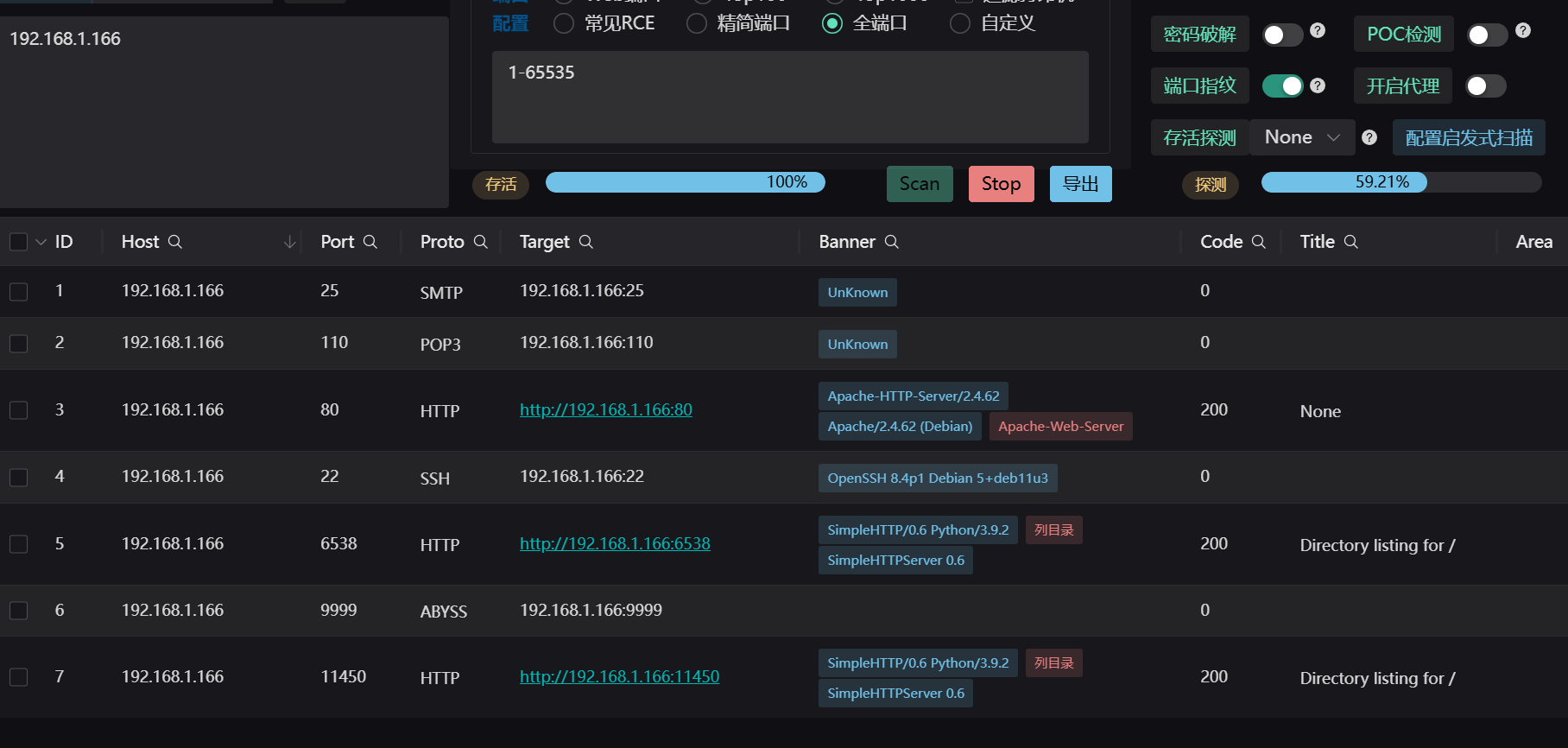Click the Proto column search icon
Image resolution: width=1568 pixels, height=748 pixels.
tap(480, 242)
